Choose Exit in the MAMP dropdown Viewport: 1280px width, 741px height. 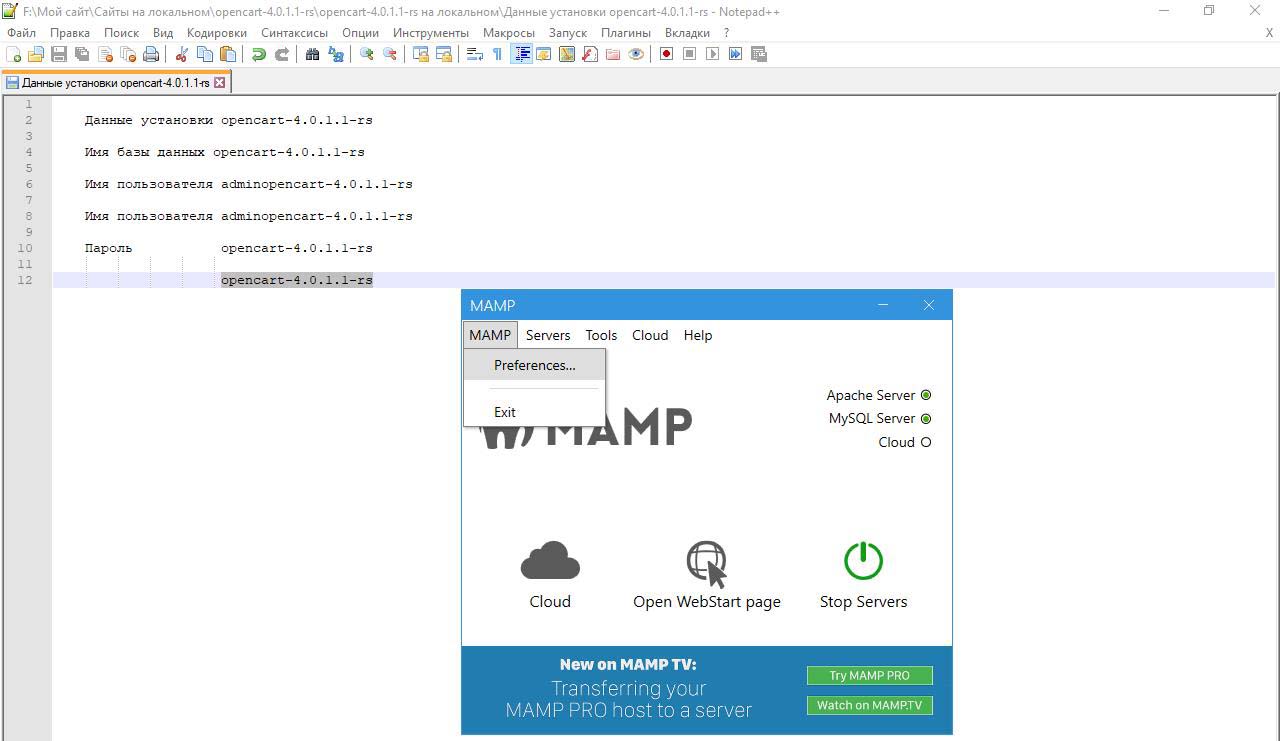(505, 412)
